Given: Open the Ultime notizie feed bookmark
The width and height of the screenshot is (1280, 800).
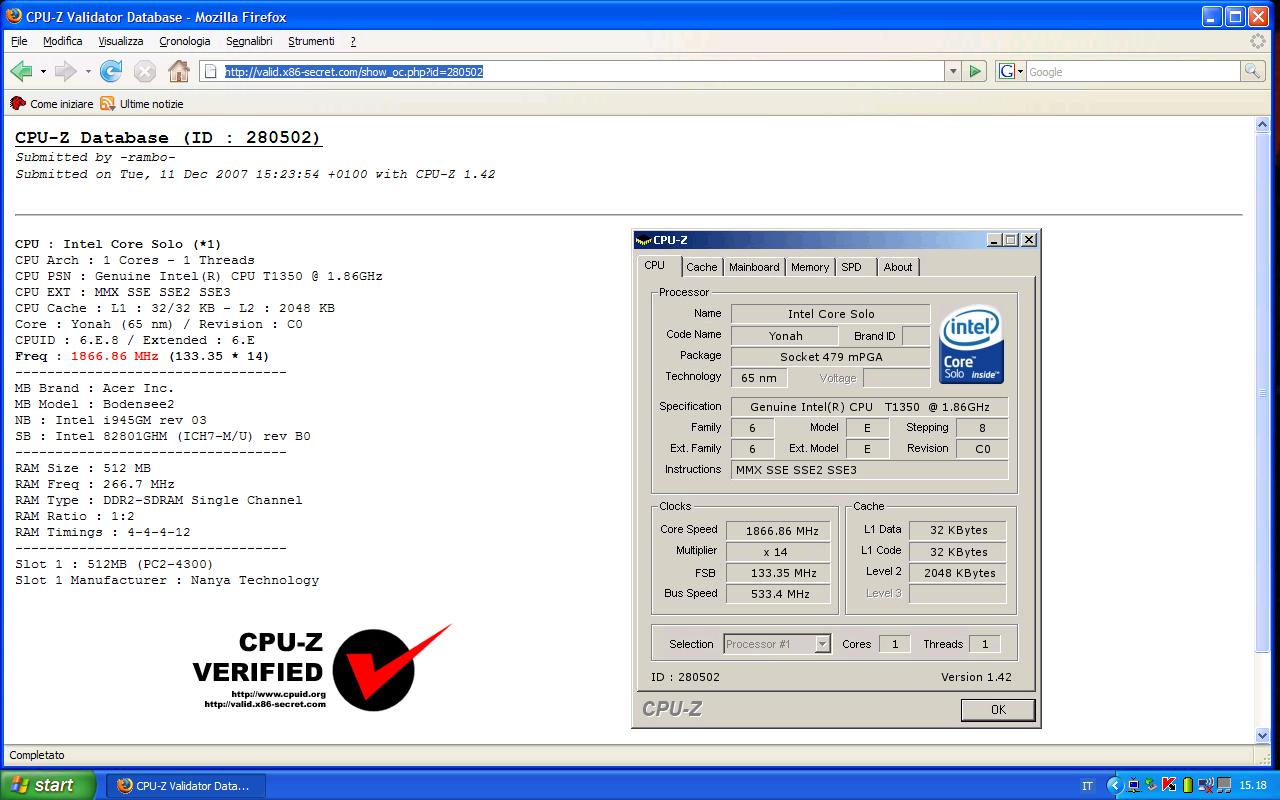Looking at the screenshot, I should click(x=142, y=104).
